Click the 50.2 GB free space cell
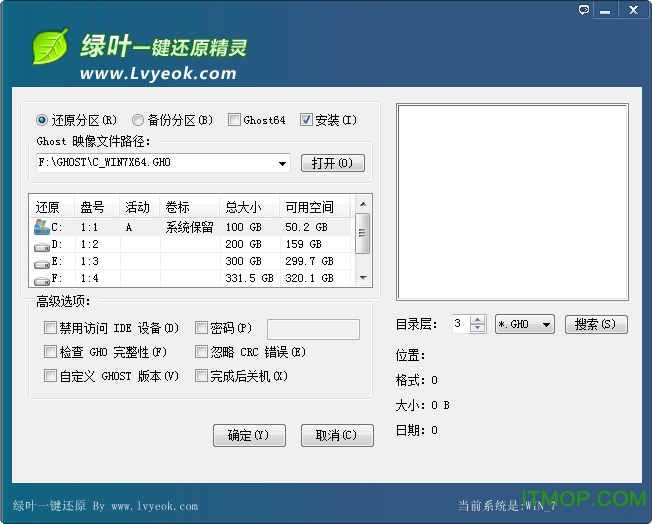This screenshot has width=652, height=524. pyautogui.click(x=306, y=227)
